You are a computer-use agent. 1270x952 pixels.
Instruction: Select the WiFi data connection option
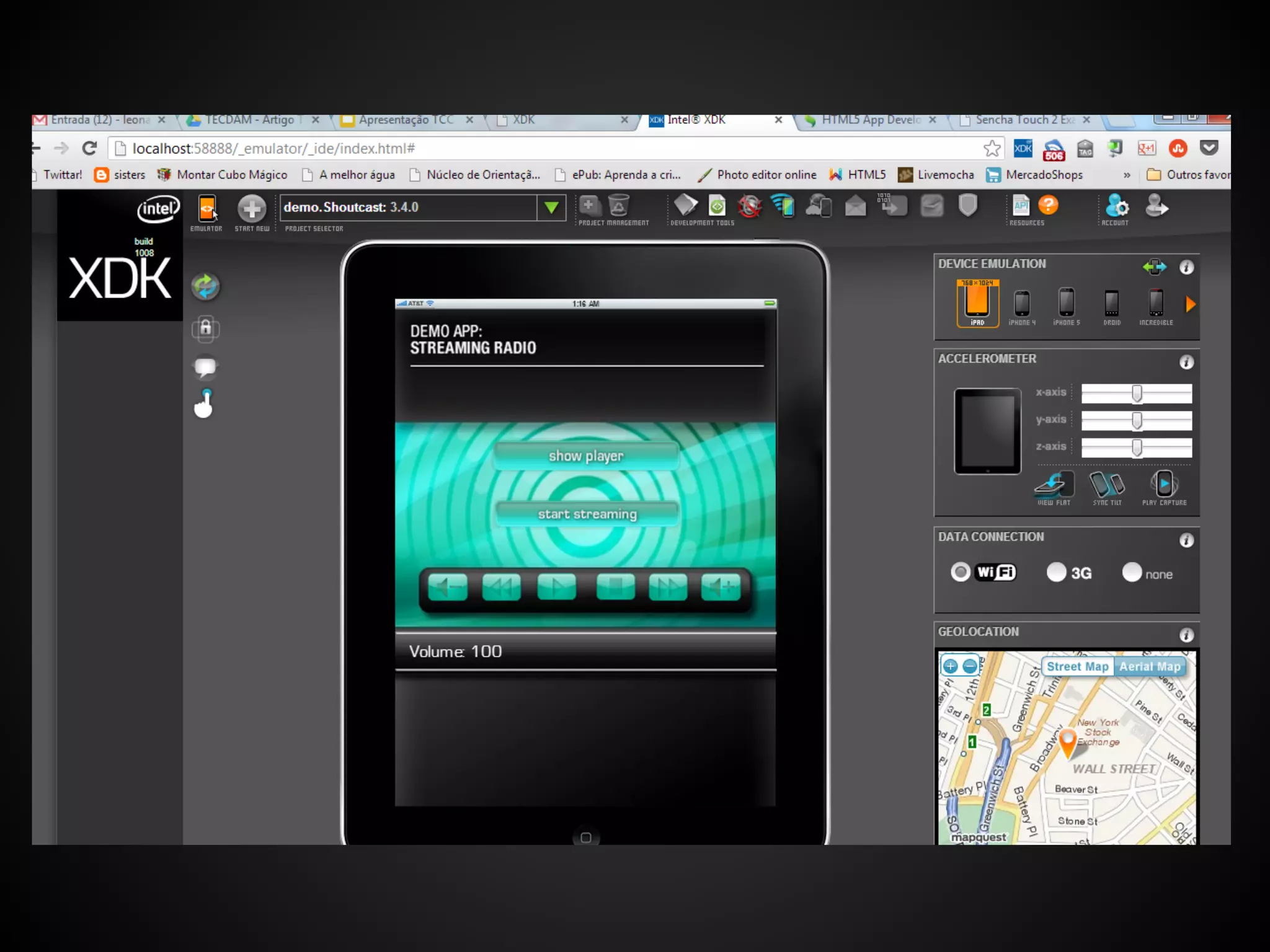coord(961,572)
